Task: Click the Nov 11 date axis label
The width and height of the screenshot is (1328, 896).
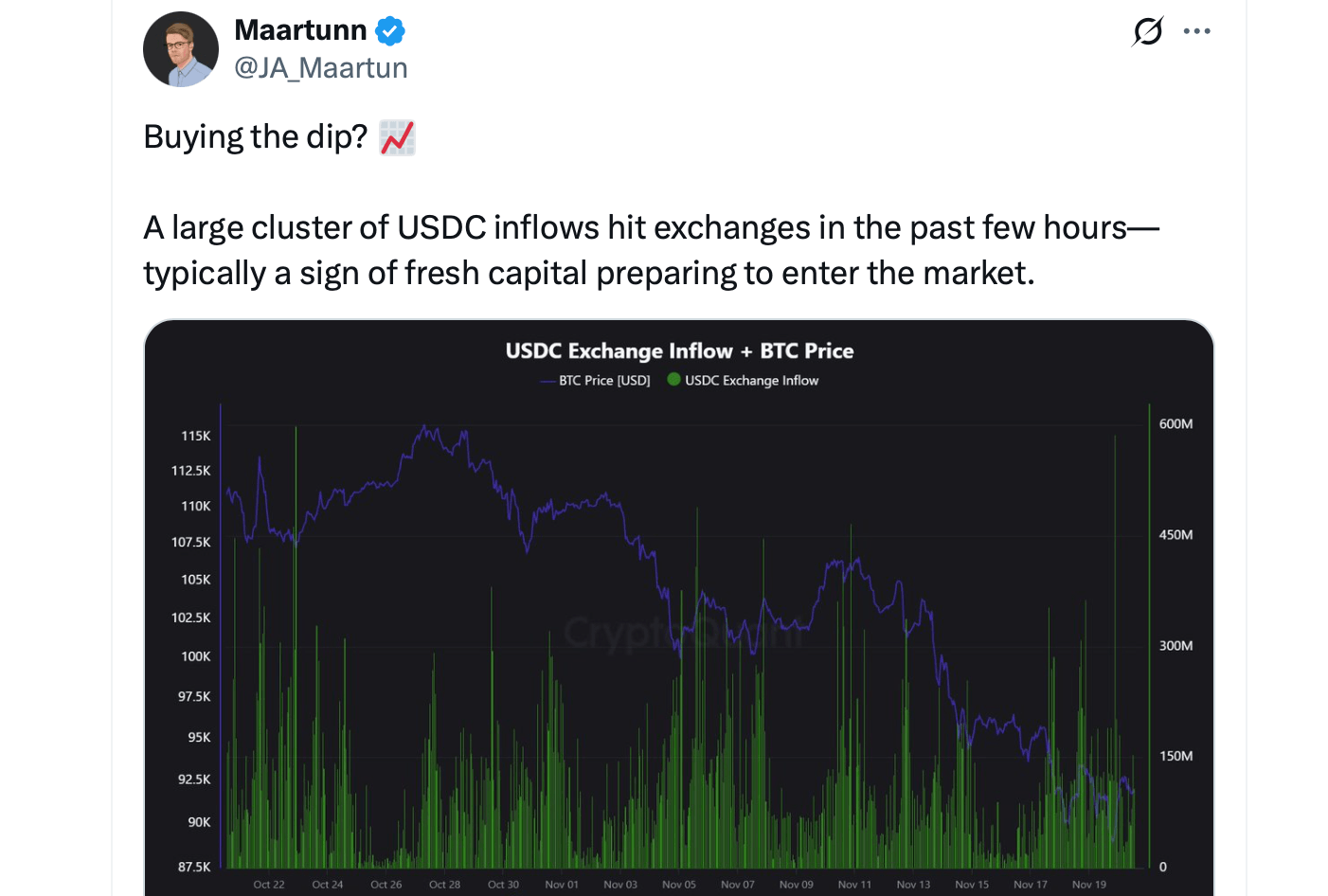Action: pos(854,885)
